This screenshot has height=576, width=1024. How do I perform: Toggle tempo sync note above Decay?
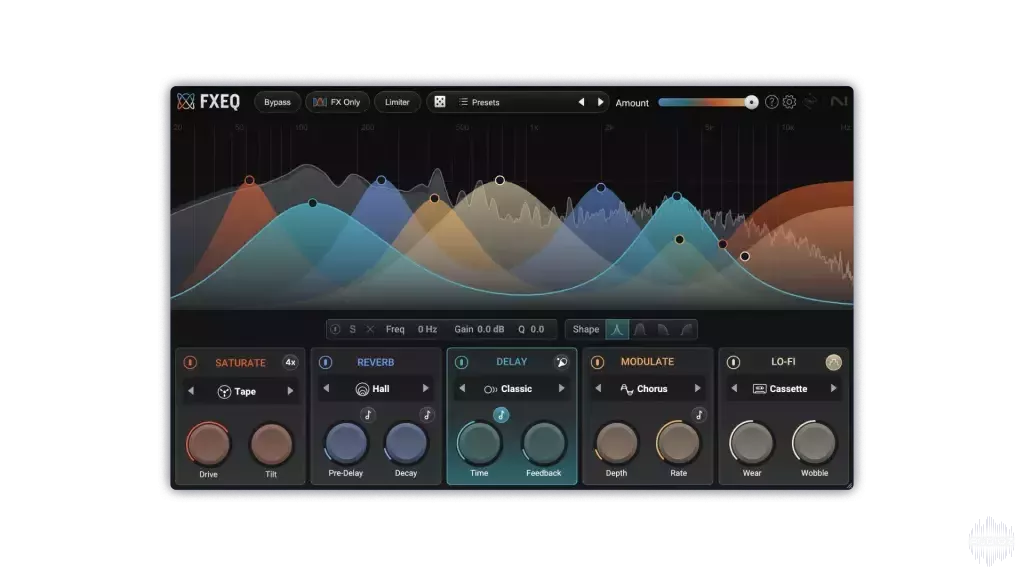427,415
